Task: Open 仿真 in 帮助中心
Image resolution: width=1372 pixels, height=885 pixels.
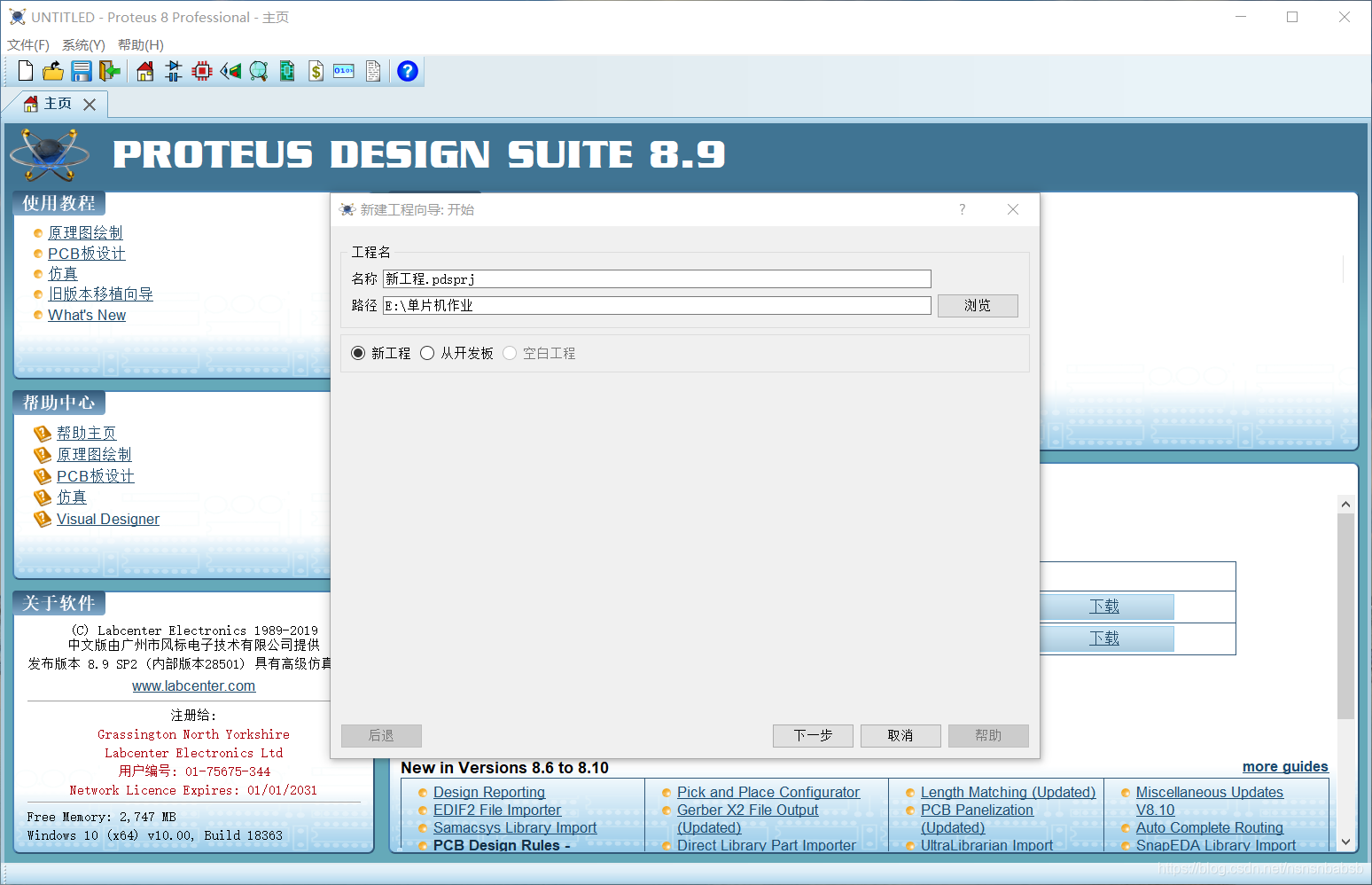Action: [x=72, y=497]
